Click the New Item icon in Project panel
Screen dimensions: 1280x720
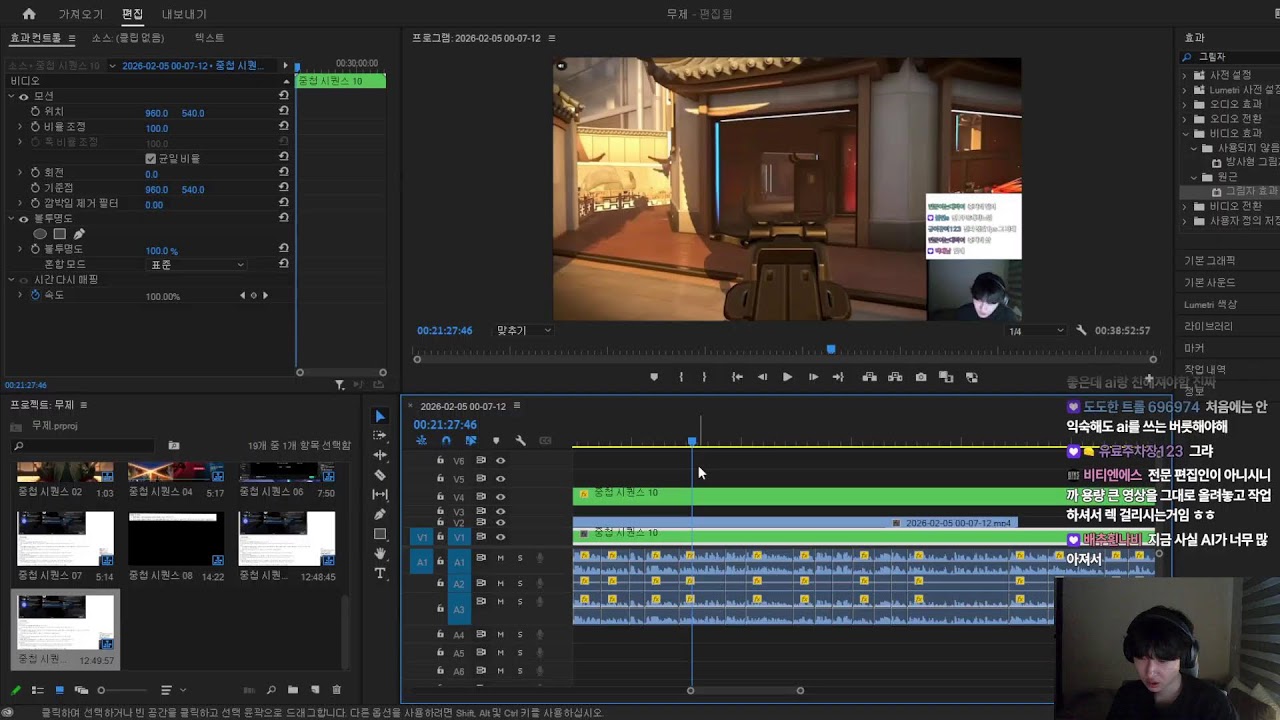click(x=315, y=690)
